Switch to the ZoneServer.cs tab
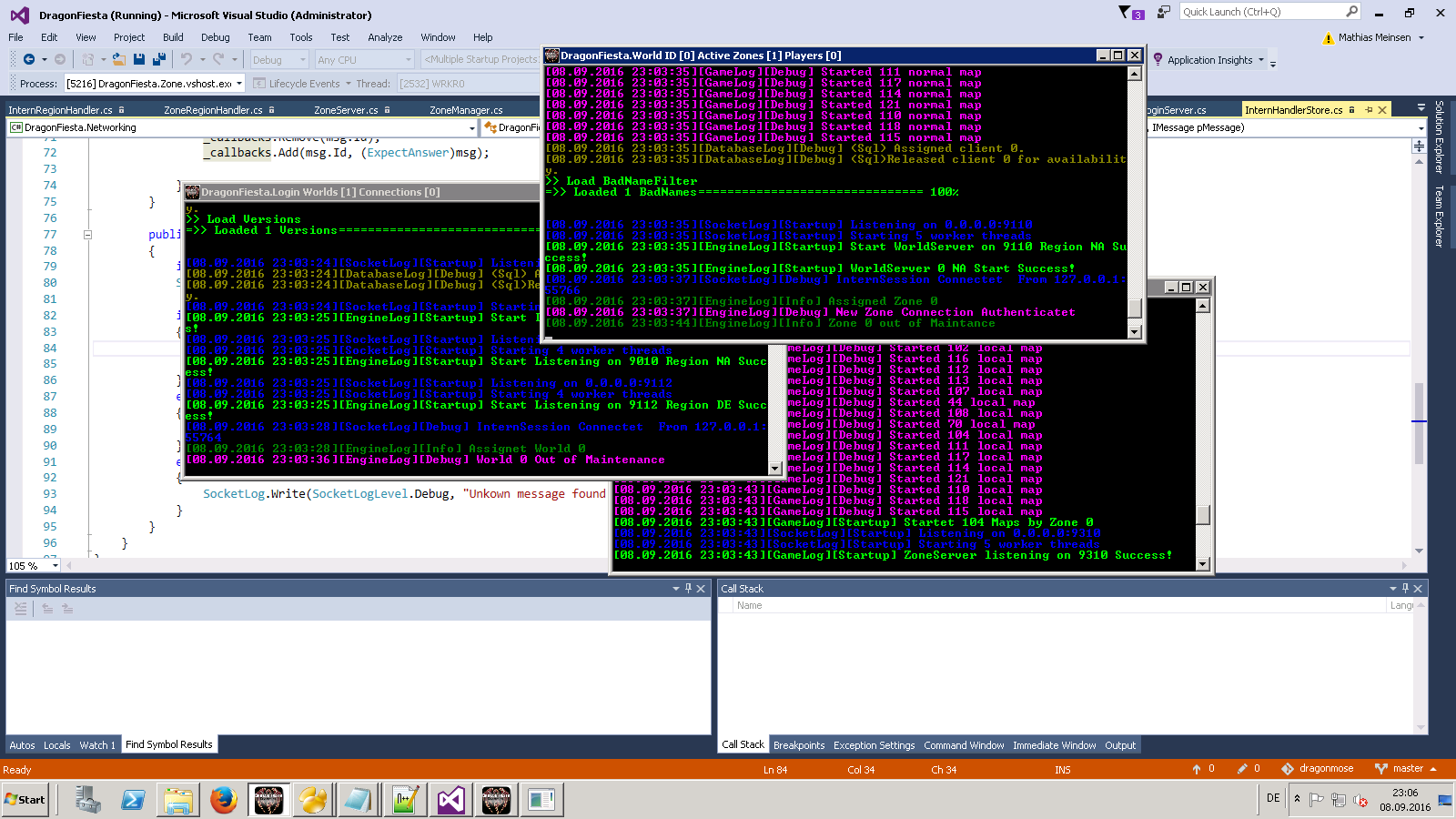The height and width of the screenshot is (819, 1456). [x=346, y=110]
